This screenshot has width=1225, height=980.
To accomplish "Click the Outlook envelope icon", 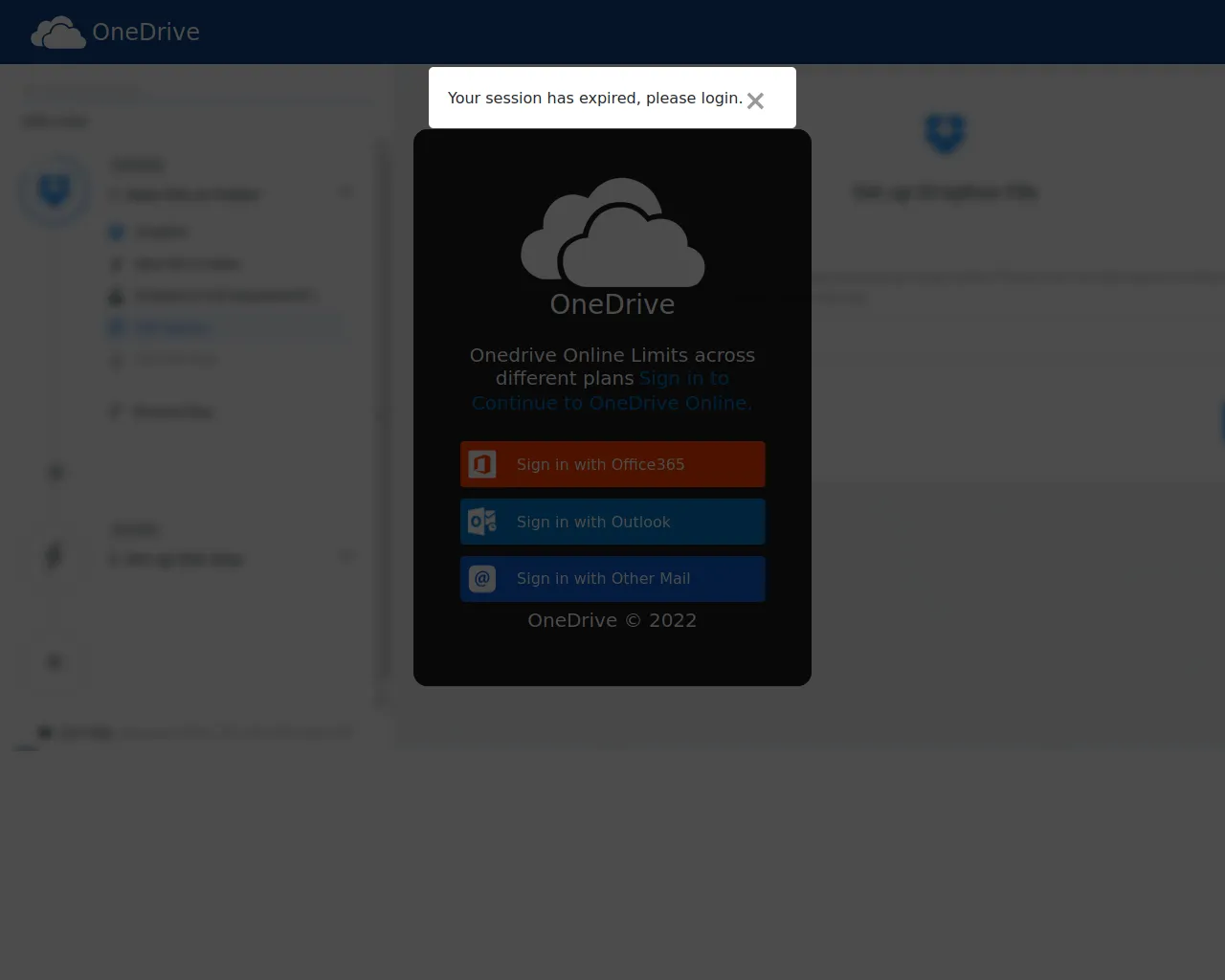I will point(482,522).
